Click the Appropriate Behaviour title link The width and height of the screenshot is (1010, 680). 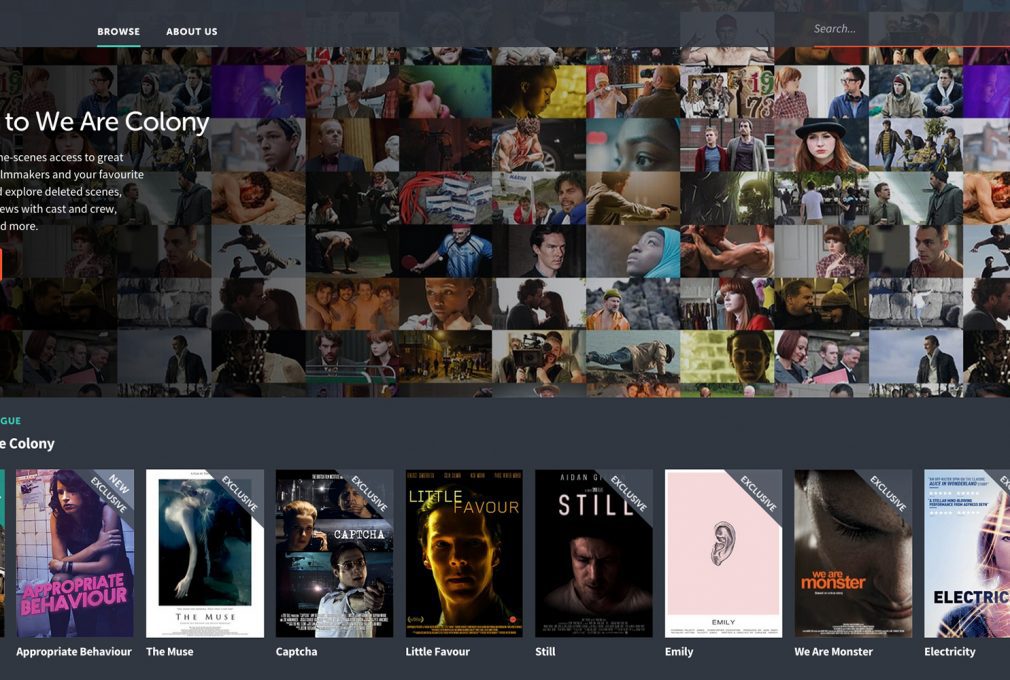point(74,652)
